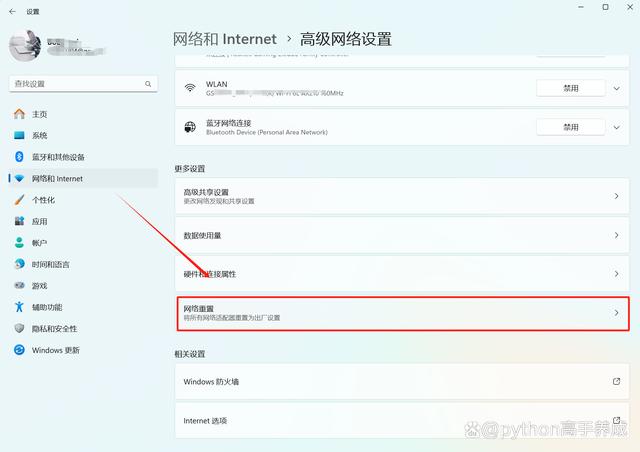640x452 pixels.
Task: Click the 查找设置 search field
Action: pyautogui.click(x=83, y=84)
